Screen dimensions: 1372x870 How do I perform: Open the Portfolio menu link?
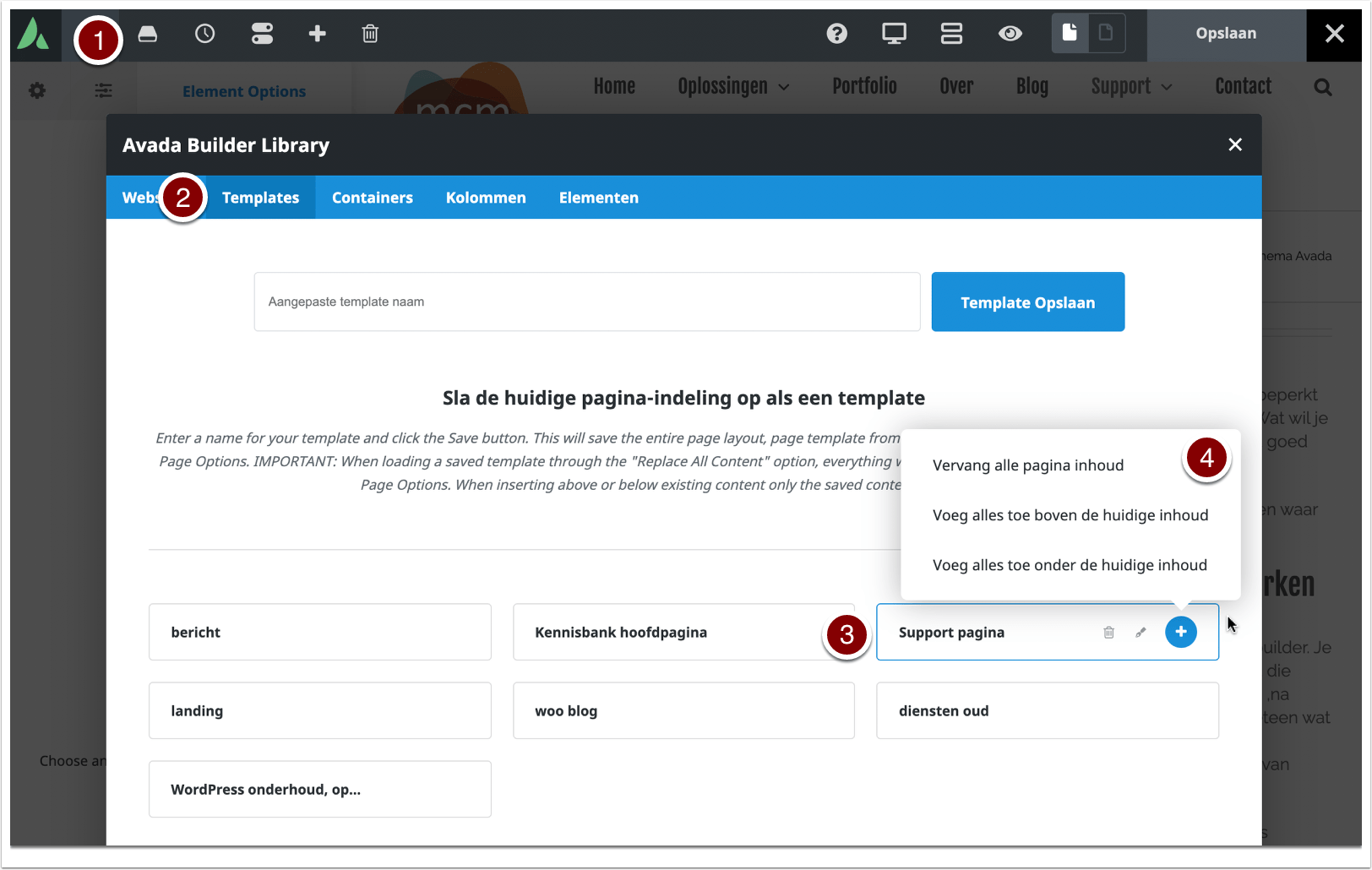pyautogui.click(x=864, y=86)
